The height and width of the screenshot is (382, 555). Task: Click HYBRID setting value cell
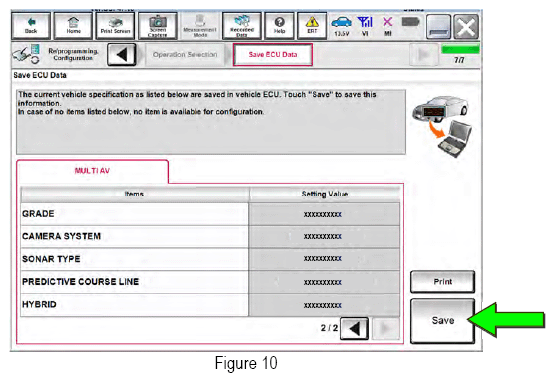(324, 305)
